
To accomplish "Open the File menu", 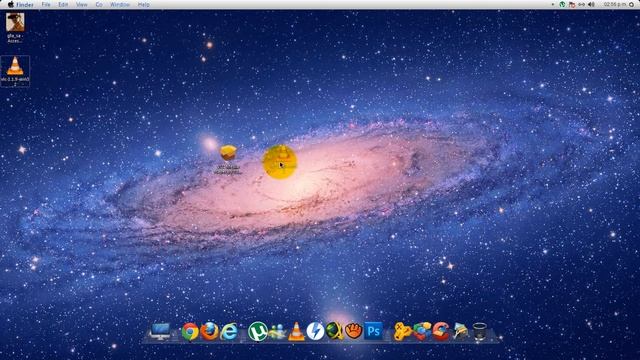I will [x=46, y=4].
